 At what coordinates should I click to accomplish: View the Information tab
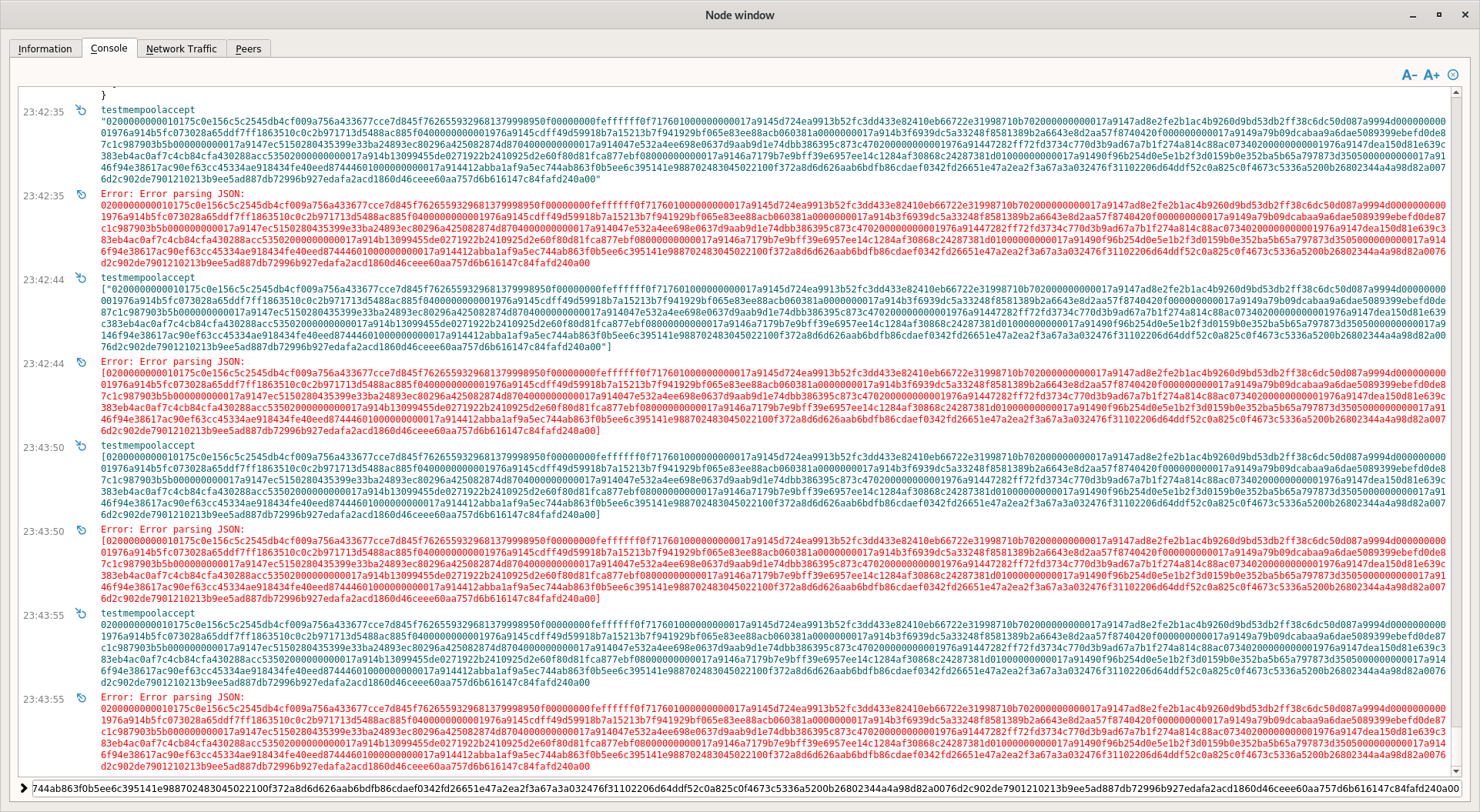45,48
